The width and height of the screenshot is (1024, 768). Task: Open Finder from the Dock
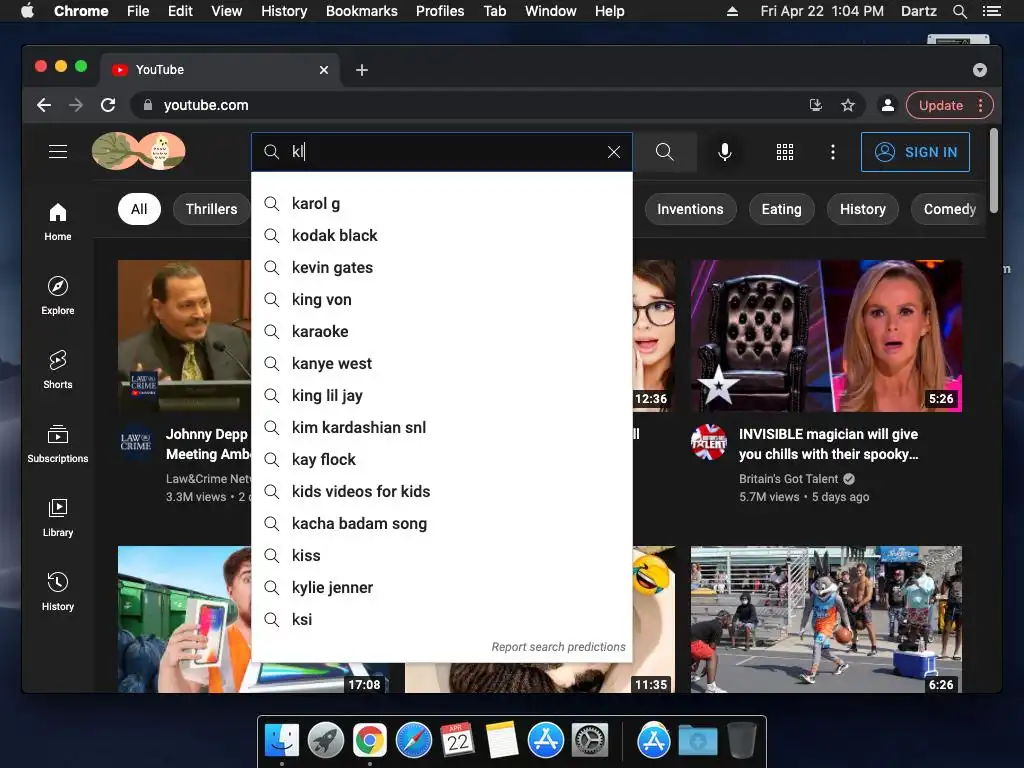tap(282, 741)
